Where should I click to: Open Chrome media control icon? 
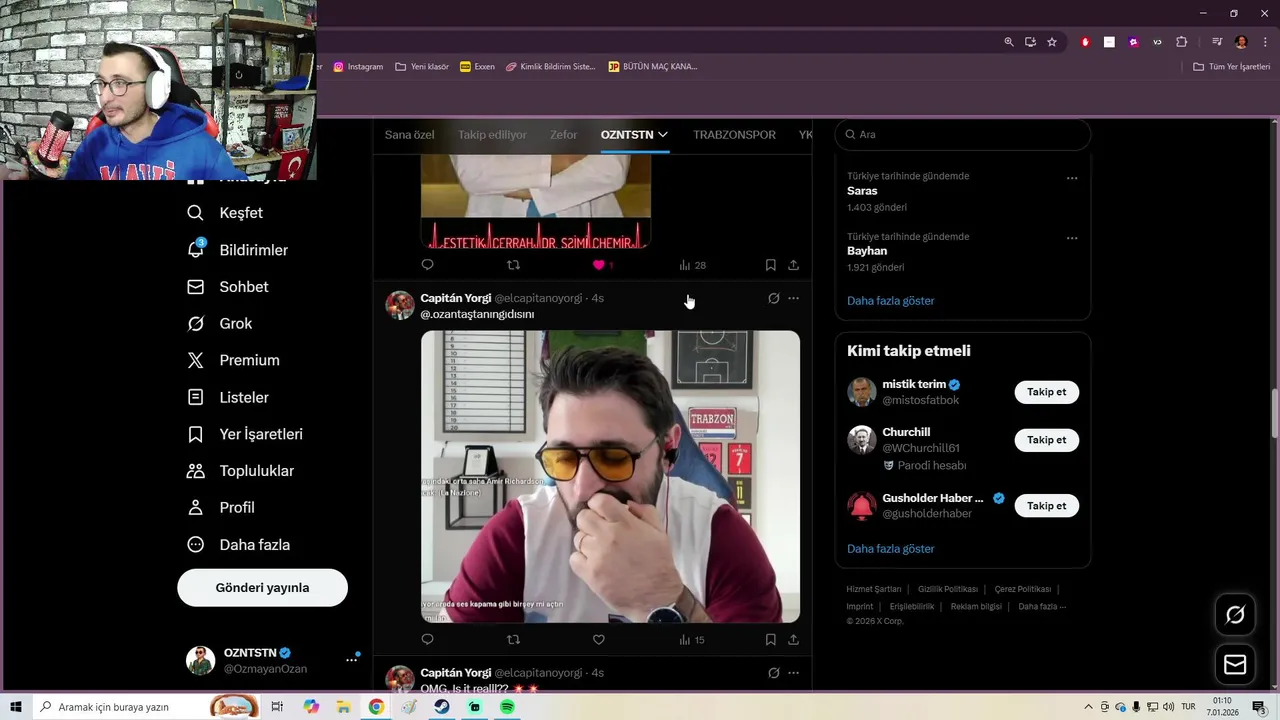pos(1217,42)
